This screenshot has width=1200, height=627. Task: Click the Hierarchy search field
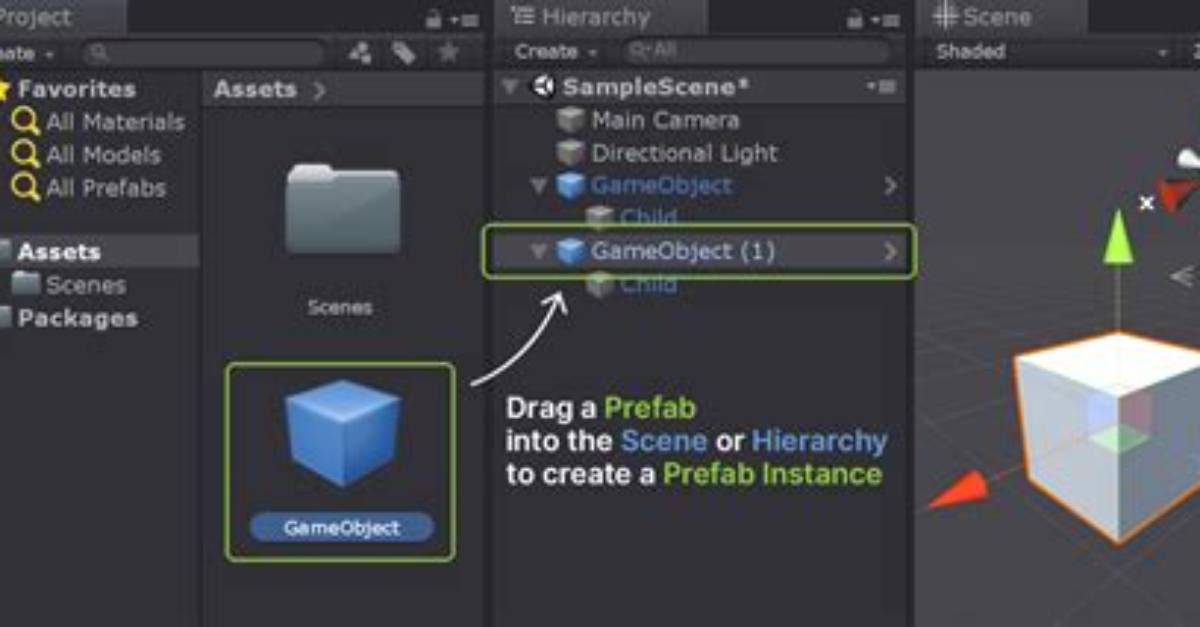coord(757,51)
